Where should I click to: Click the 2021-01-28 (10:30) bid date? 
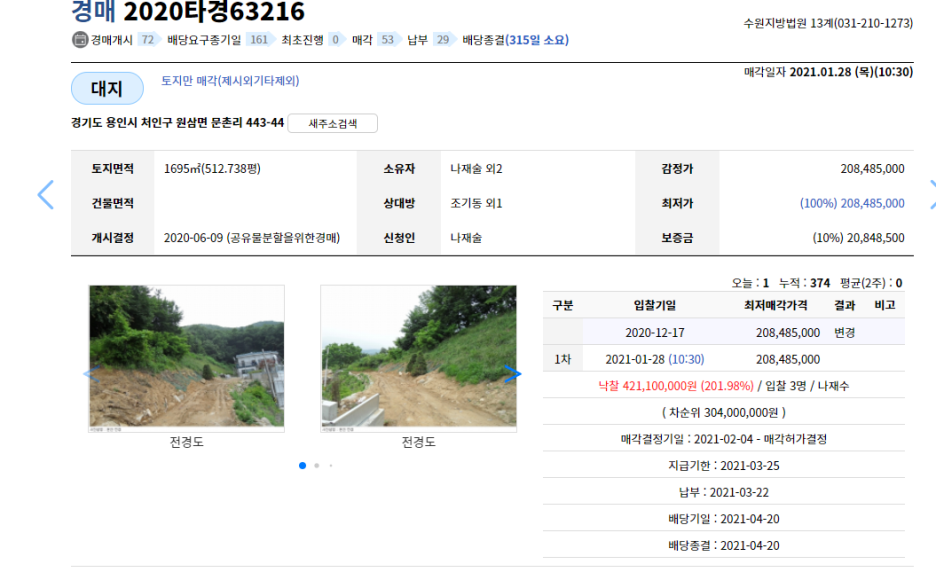(655, 359)
